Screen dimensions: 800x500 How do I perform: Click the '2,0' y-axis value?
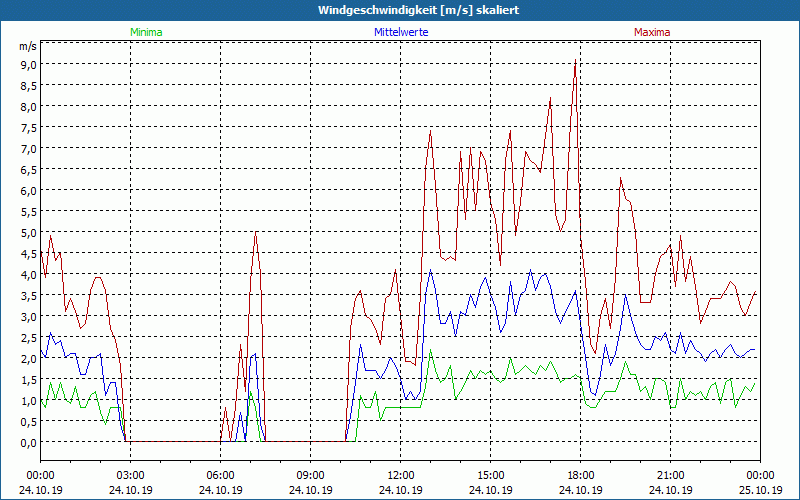pyautogui.click(x=28, y=358)
